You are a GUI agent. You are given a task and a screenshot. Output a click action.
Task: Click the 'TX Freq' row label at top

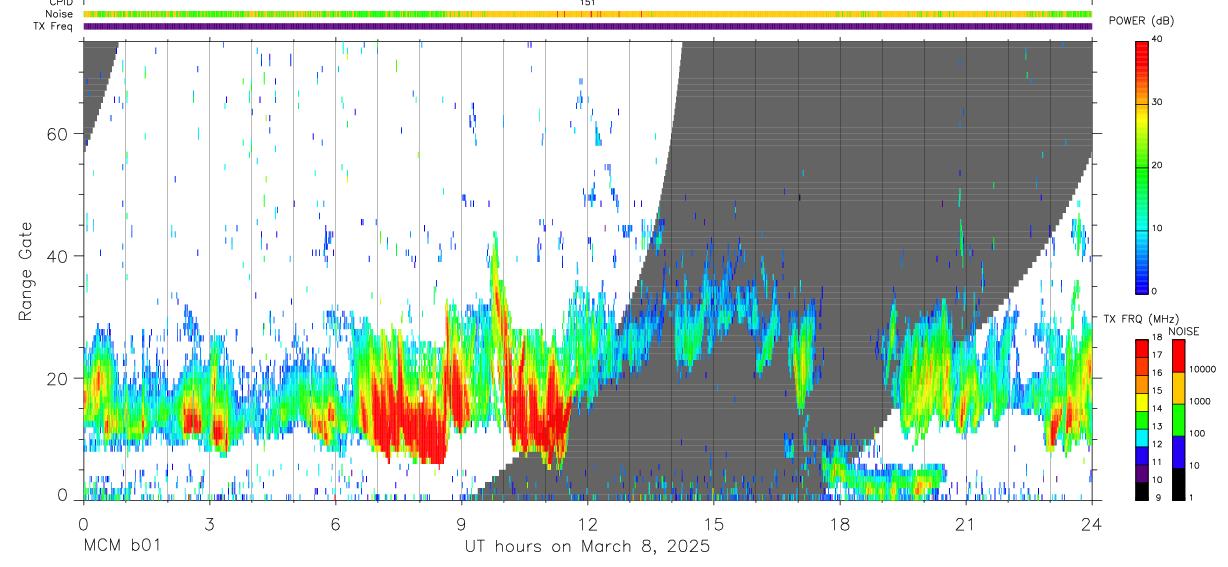[x=55, y=26]
